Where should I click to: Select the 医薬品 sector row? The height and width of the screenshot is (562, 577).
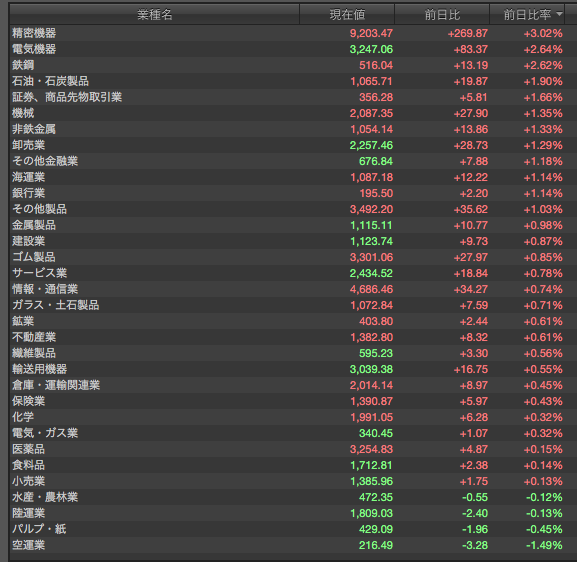coord(293,449)
